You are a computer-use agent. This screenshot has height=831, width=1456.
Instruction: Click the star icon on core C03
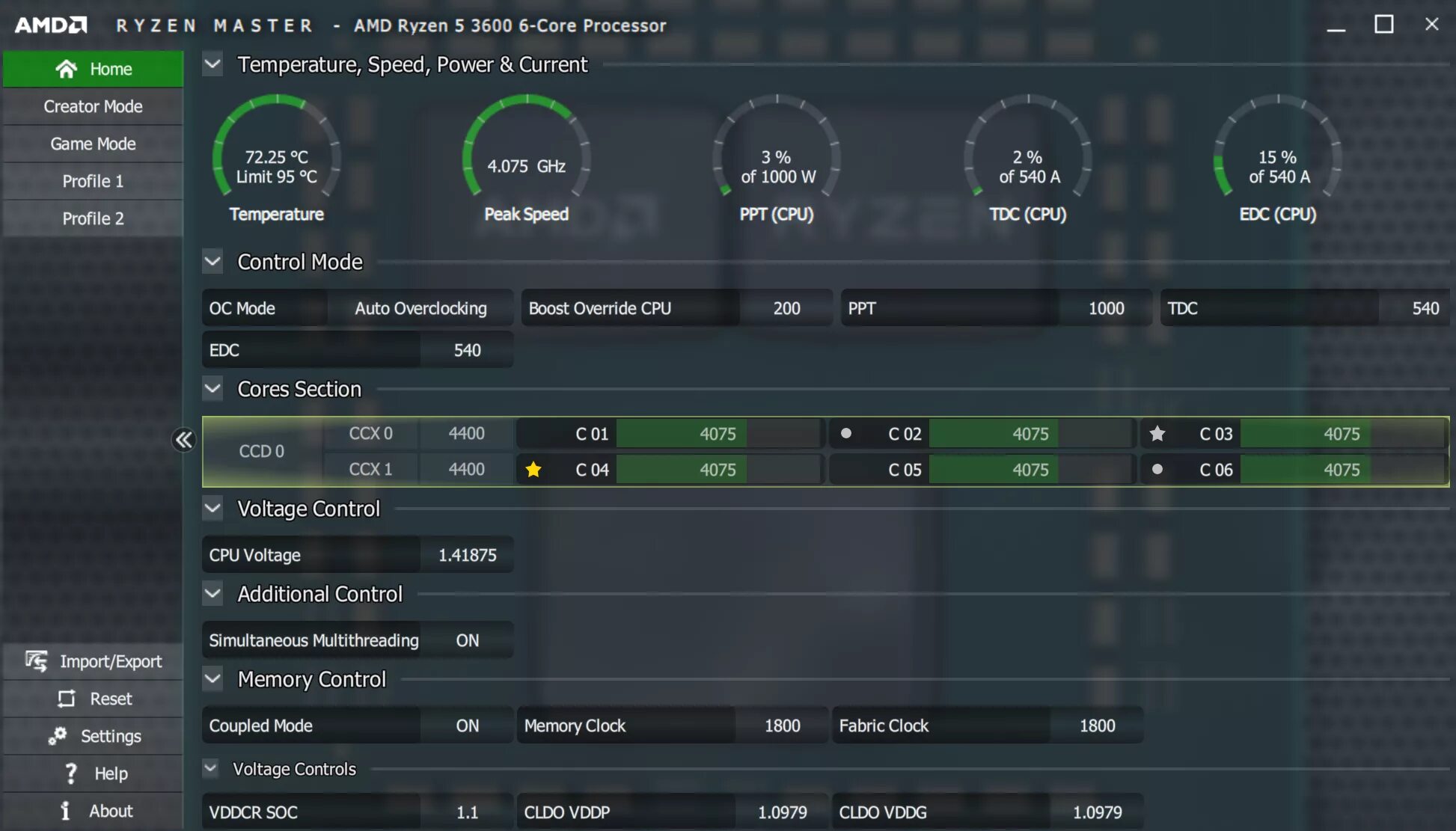1157,433
